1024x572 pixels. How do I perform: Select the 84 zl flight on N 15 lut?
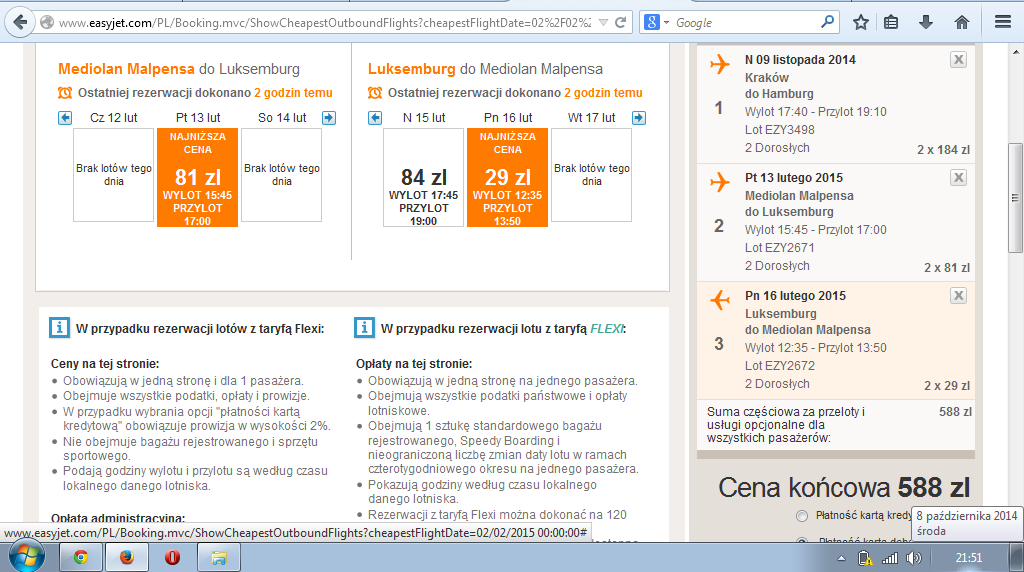(x=424, y=178)
